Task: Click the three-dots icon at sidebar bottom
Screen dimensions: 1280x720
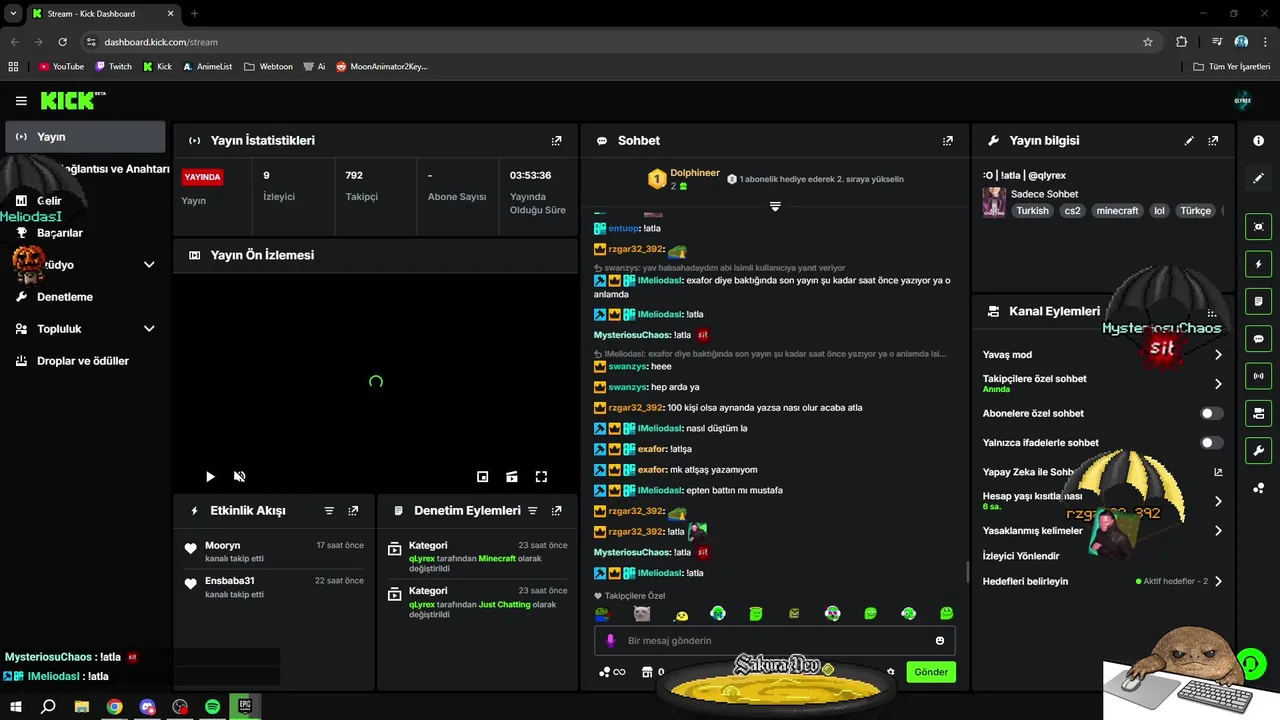Action: (x=1259, y=488)
